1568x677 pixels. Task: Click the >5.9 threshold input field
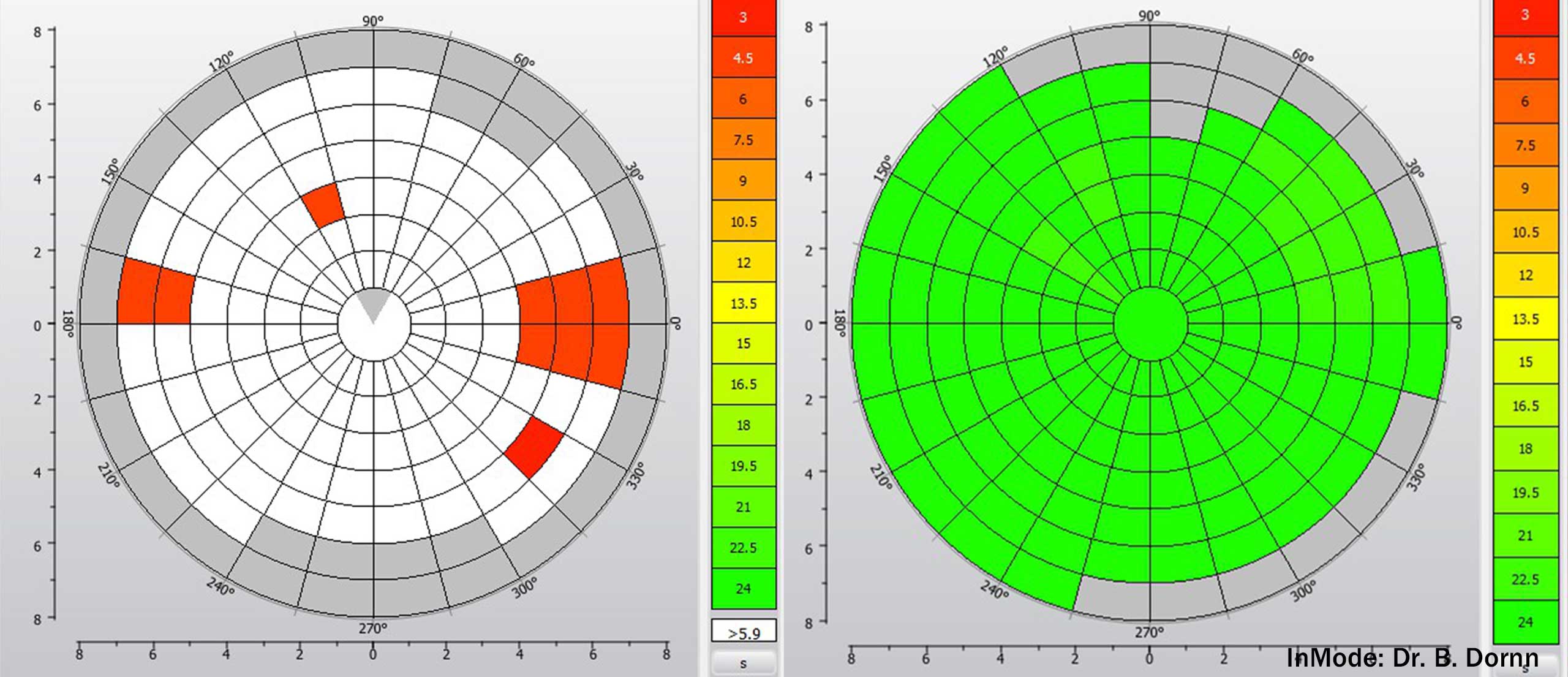pyautogui.click(x=743, y=632)
